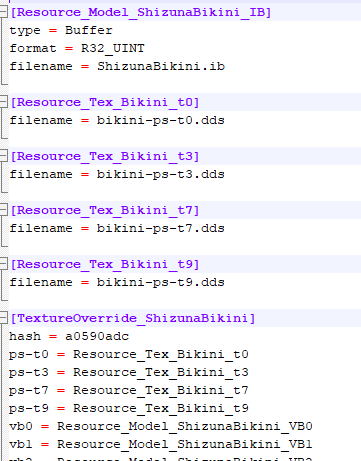Collapse the Resource_Tex_Bikini_t3 section fold marker
The height and width of the screenshot is (461, 361).
coord(3,156)
